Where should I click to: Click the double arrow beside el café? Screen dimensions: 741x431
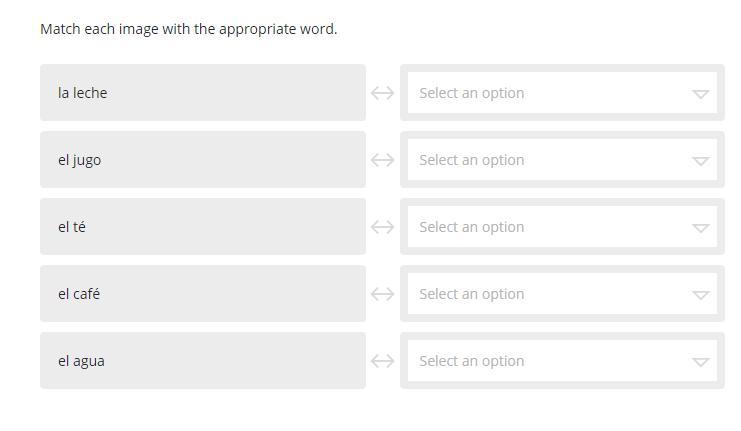coord(382,294)
